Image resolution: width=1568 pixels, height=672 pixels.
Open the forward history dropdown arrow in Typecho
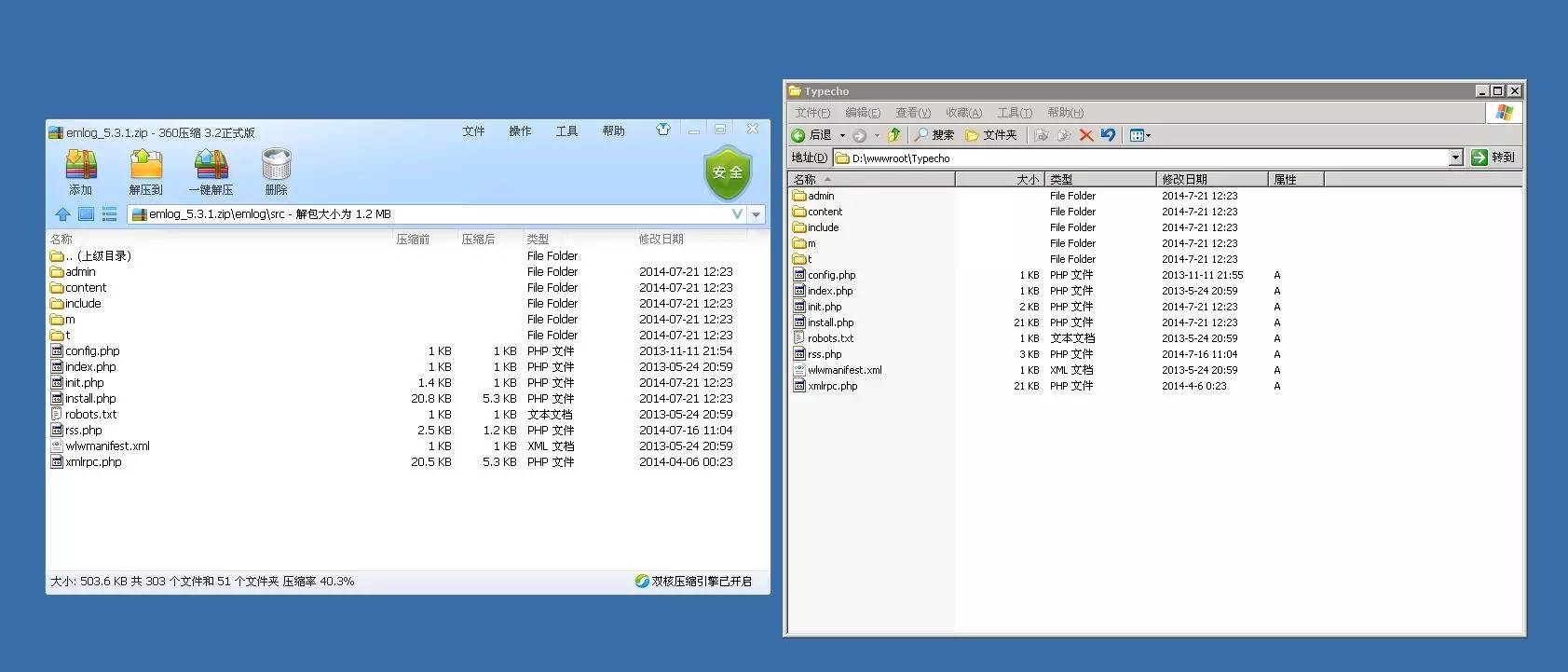pos(877,136)
